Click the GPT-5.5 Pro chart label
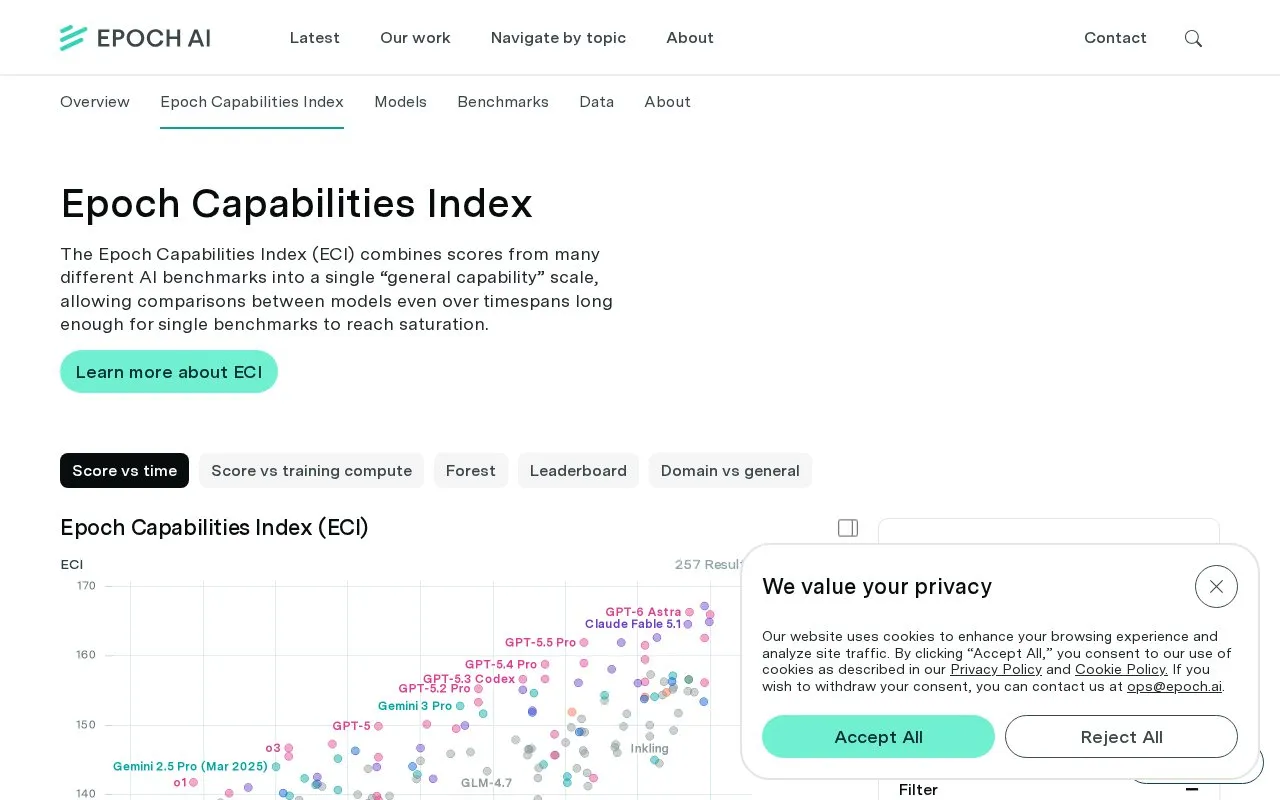The height and width of the screenshot is (800, 1280). tap(540, 643)
